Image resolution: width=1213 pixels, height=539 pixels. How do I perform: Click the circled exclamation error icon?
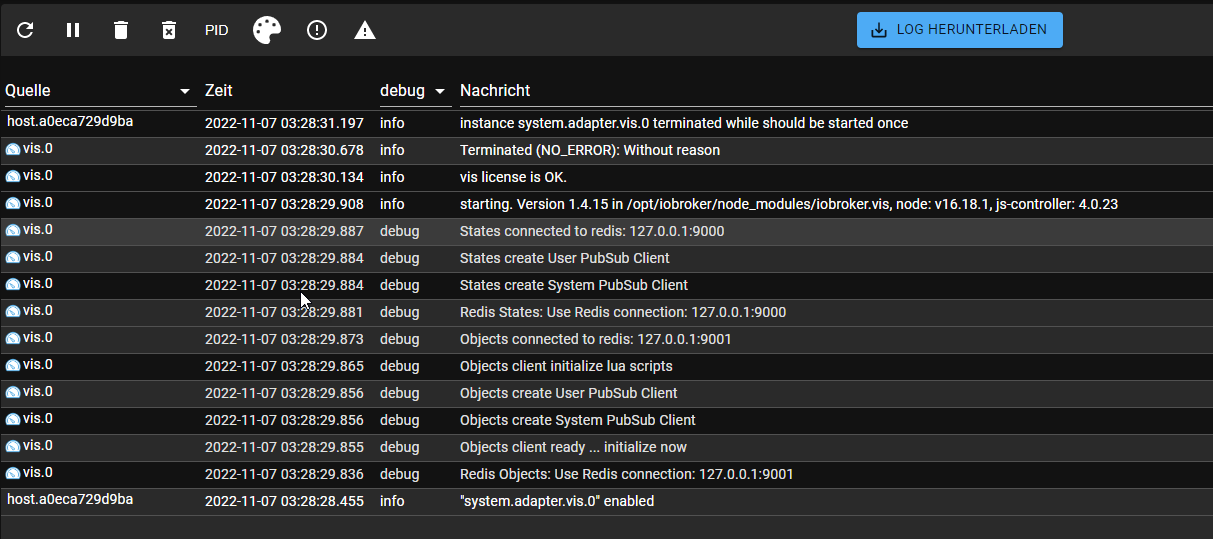[x=317, y=30]
